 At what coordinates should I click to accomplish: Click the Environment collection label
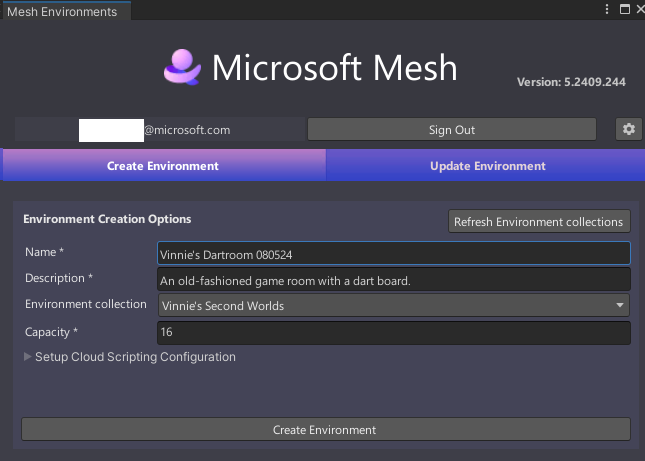pos(86,304)
